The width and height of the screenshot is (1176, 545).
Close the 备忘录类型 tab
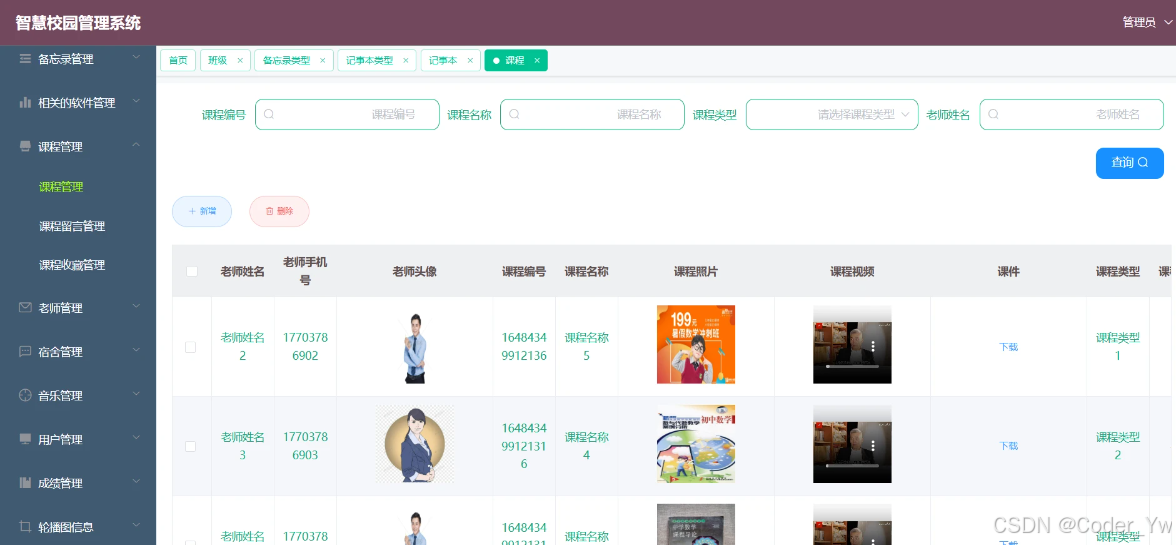tap(322, 61)
